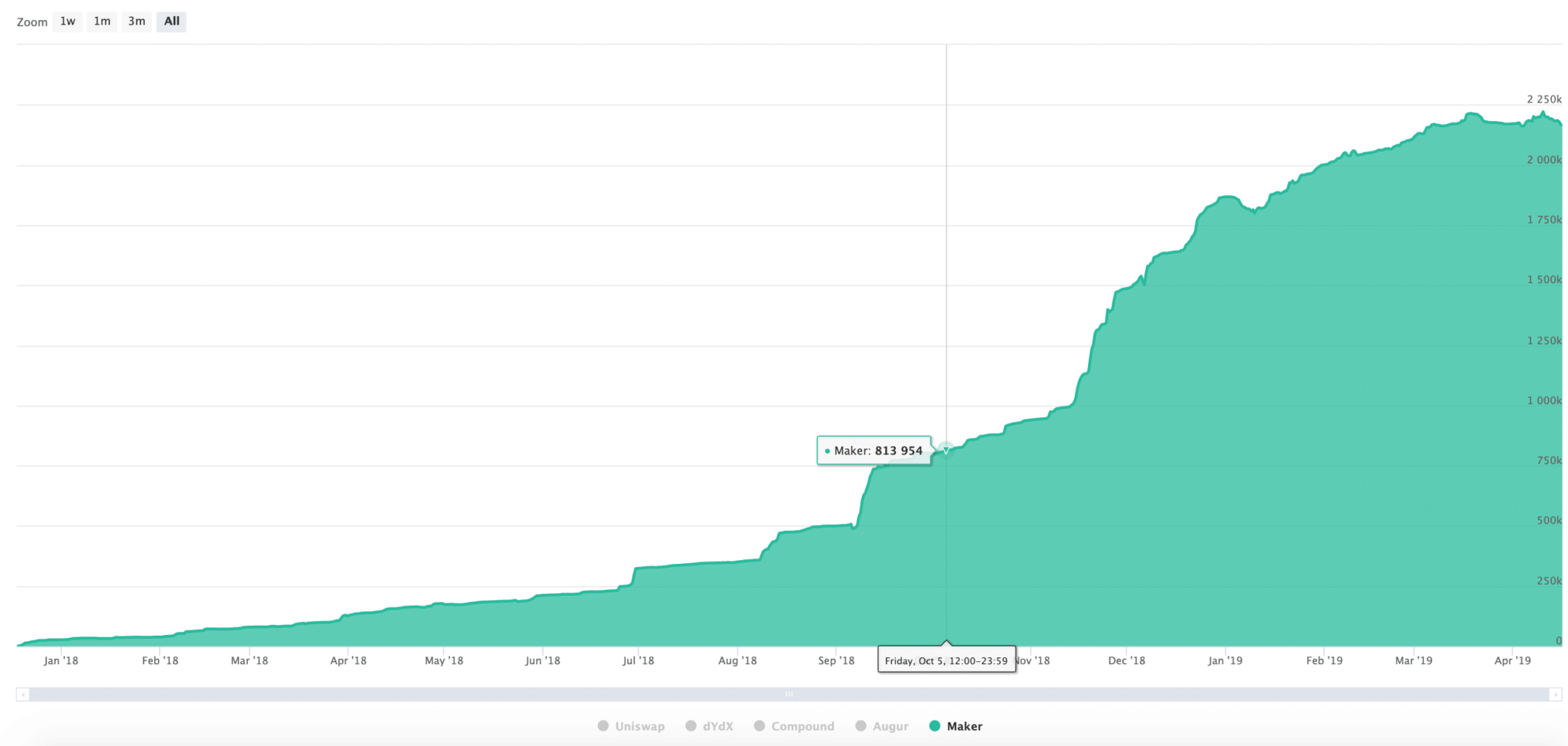Select the 1m zoom range

(x=102, y=21)
